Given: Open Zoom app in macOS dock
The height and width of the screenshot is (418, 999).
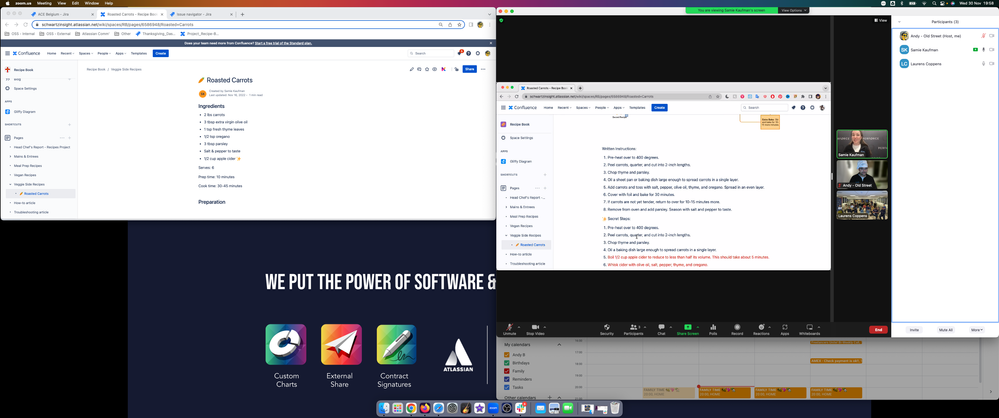Looking at the screenshot, I should [x=494, y=408].
